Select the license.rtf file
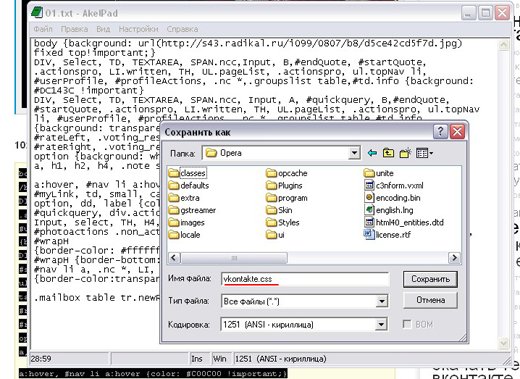The image size is (520, 379). [x=387, y=235]
